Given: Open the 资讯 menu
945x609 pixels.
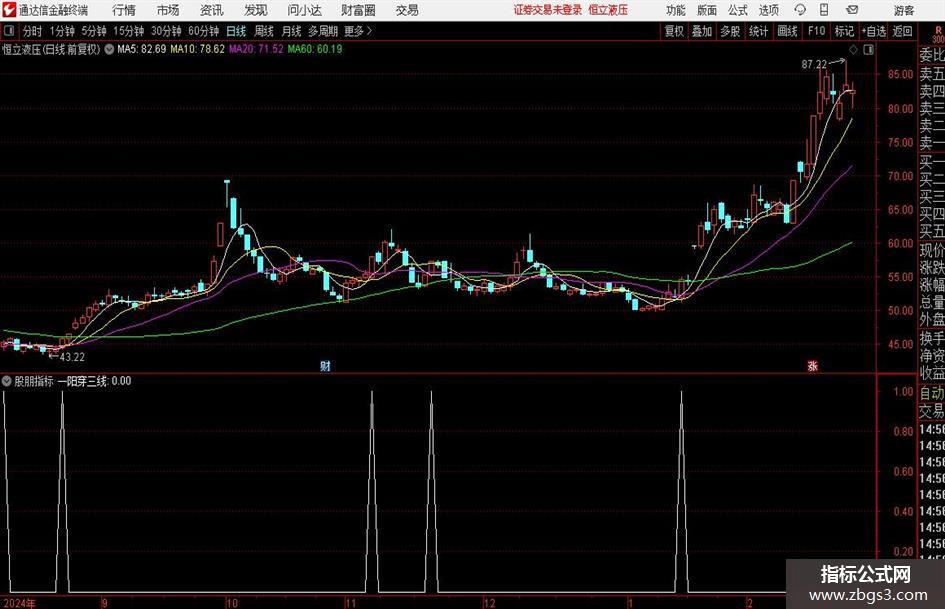Looking at the screenshot, I should pos(212,10).
